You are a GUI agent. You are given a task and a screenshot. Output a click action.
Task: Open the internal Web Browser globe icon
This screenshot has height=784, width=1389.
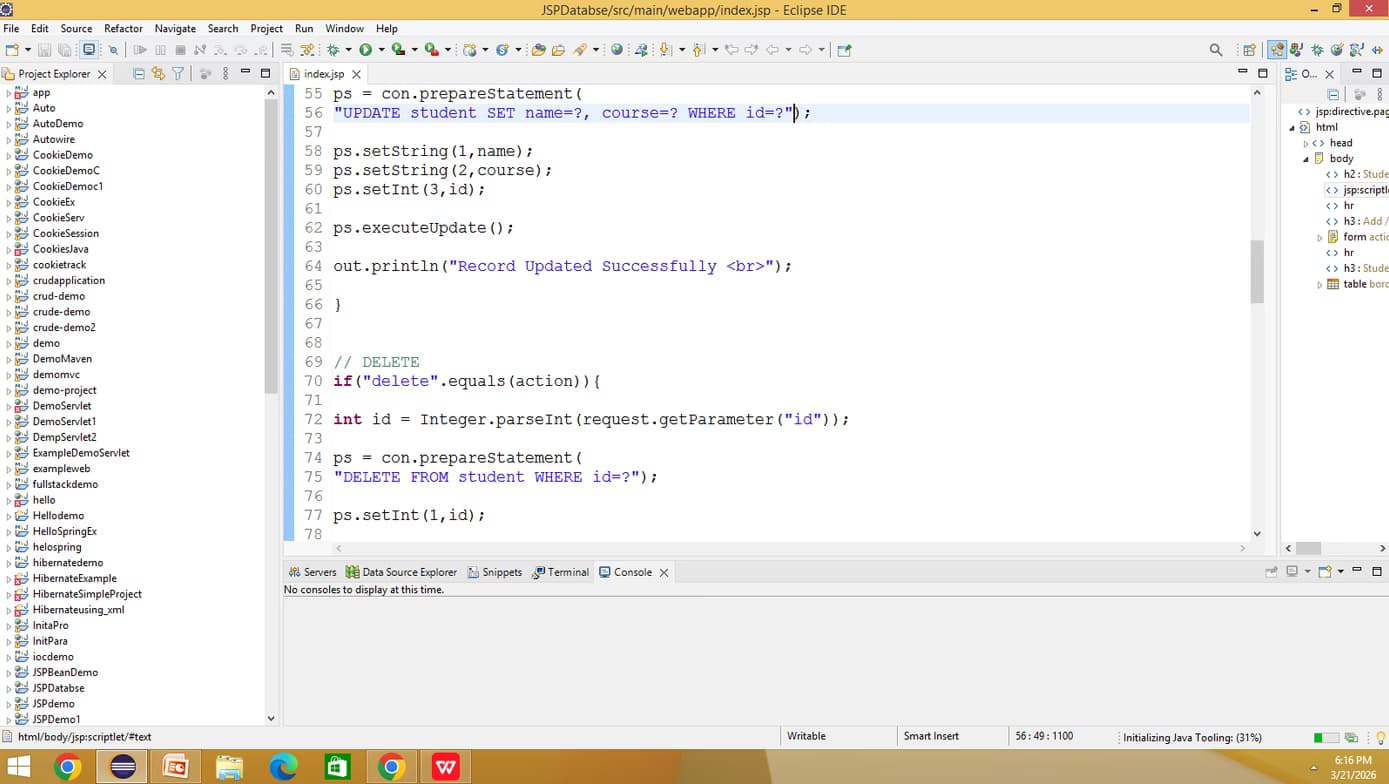(x=615, y=49)
